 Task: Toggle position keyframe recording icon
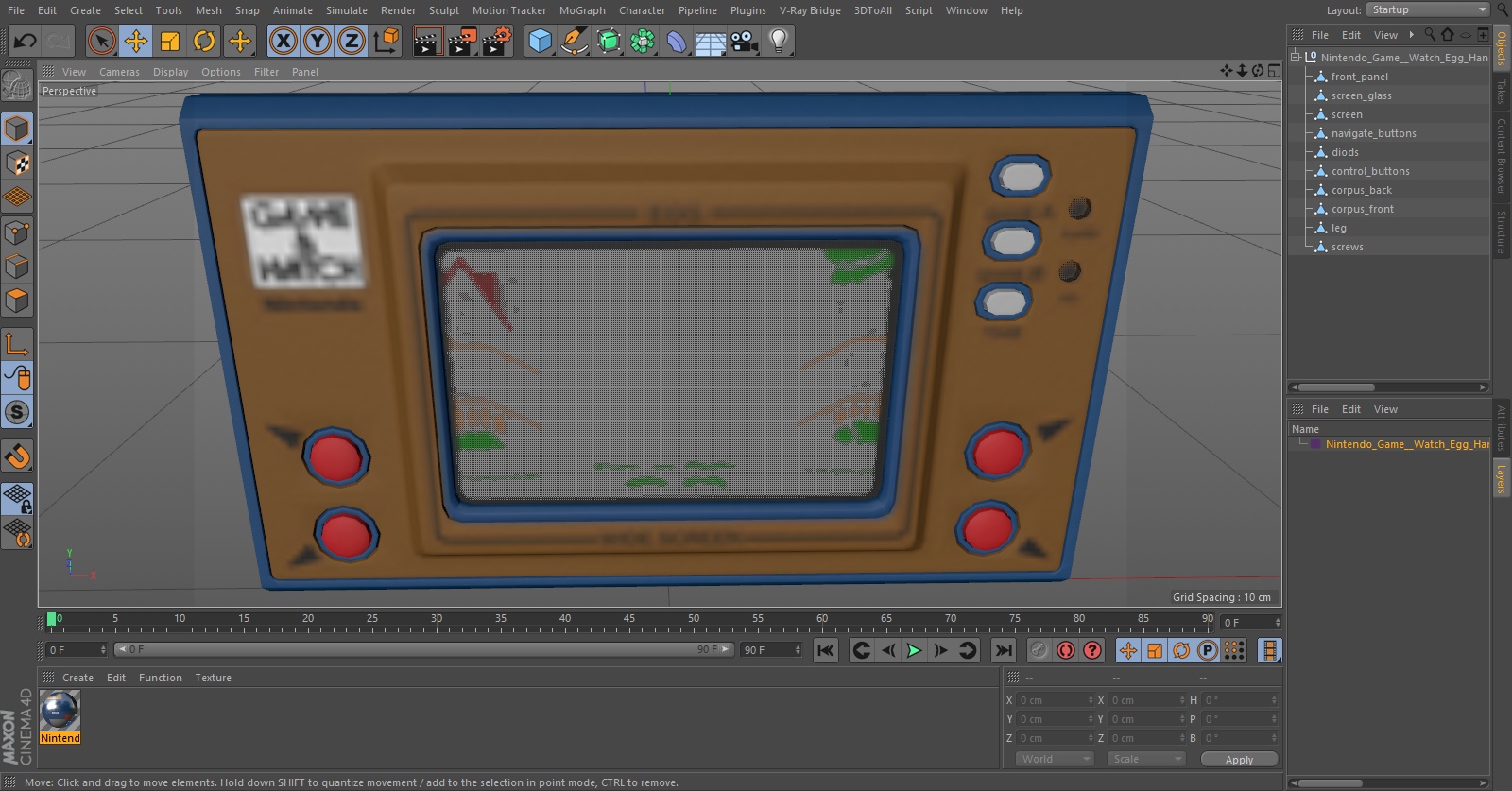pos(1128,650)
